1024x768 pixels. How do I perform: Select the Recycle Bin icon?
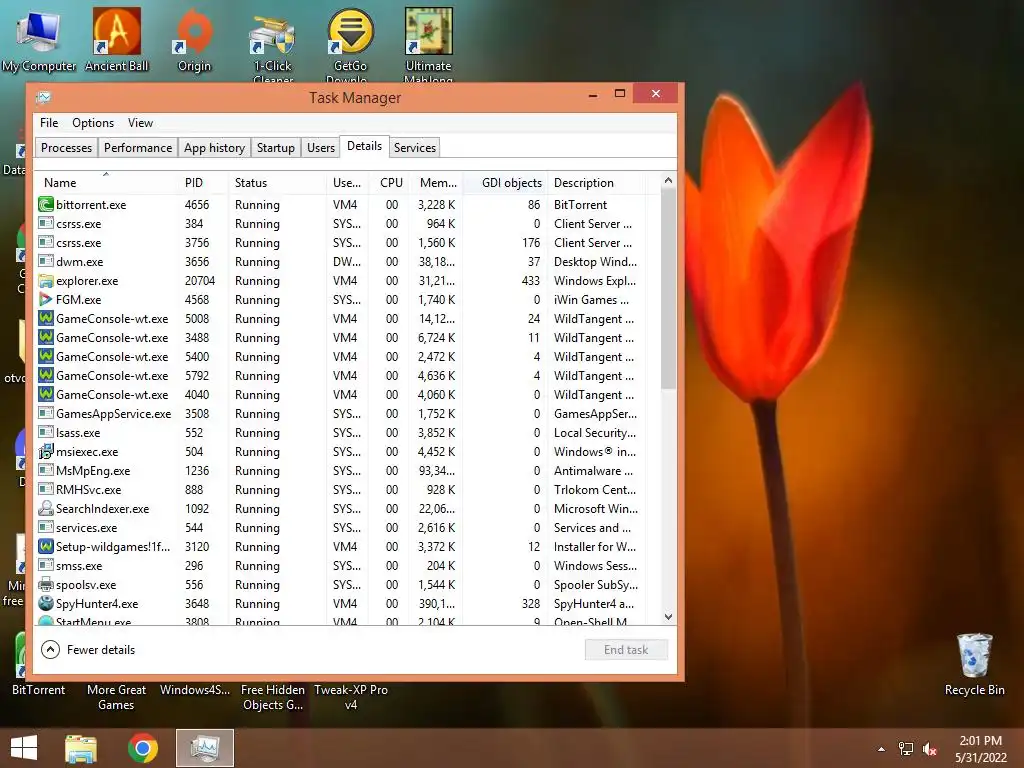pos(974,664)
